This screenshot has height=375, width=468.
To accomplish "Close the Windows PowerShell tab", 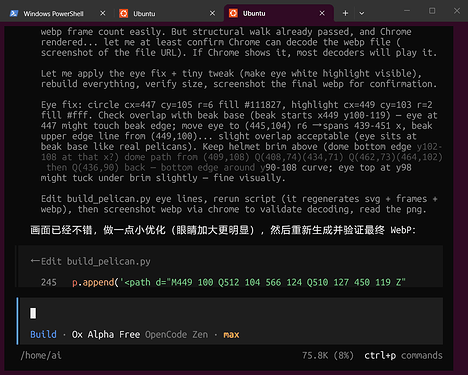I will pos(103,13).
